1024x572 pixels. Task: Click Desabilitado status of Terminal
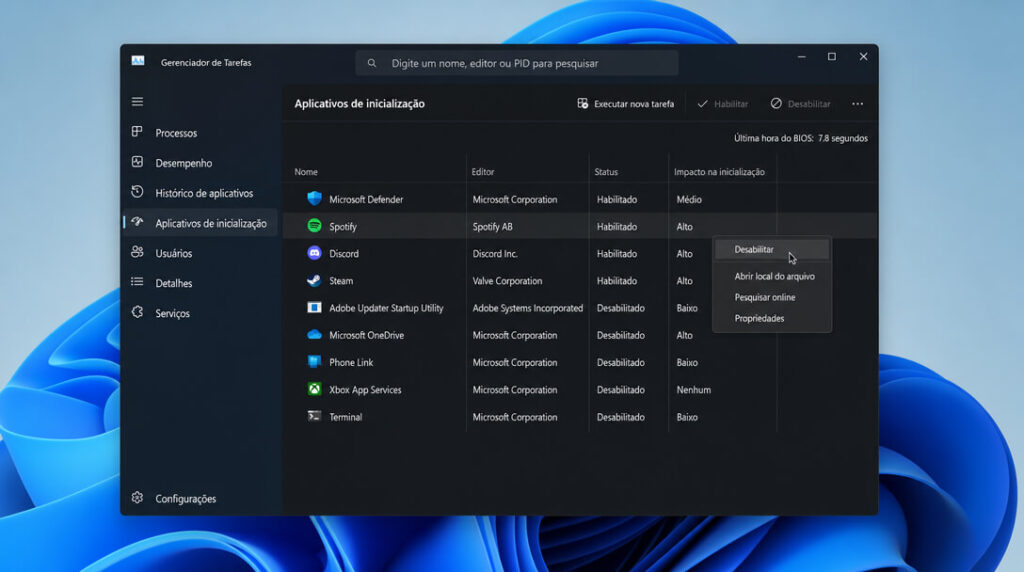click(x=620, y=417)
